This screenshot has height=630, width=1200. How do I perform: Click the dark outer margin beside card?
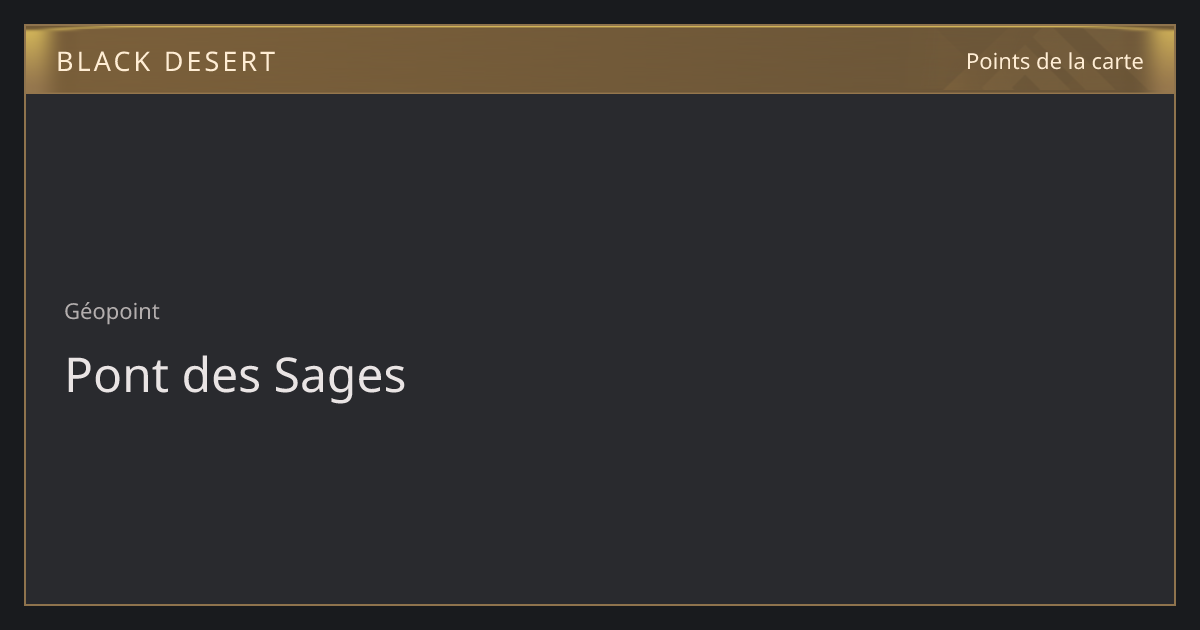(12, 315)
